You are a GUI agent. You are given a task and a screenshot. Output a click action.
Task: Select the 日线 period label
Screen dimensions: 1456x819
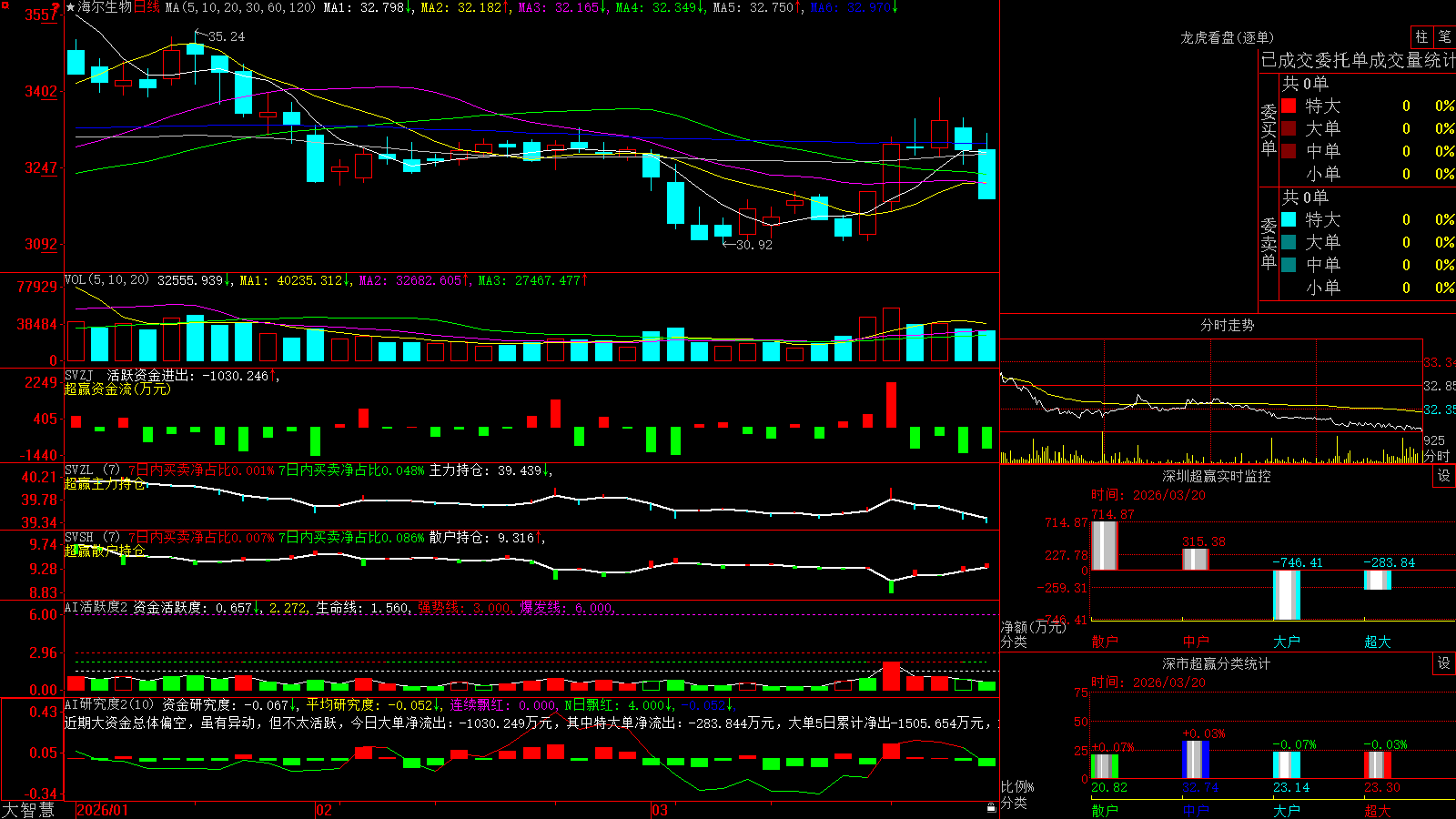(147, 7)
